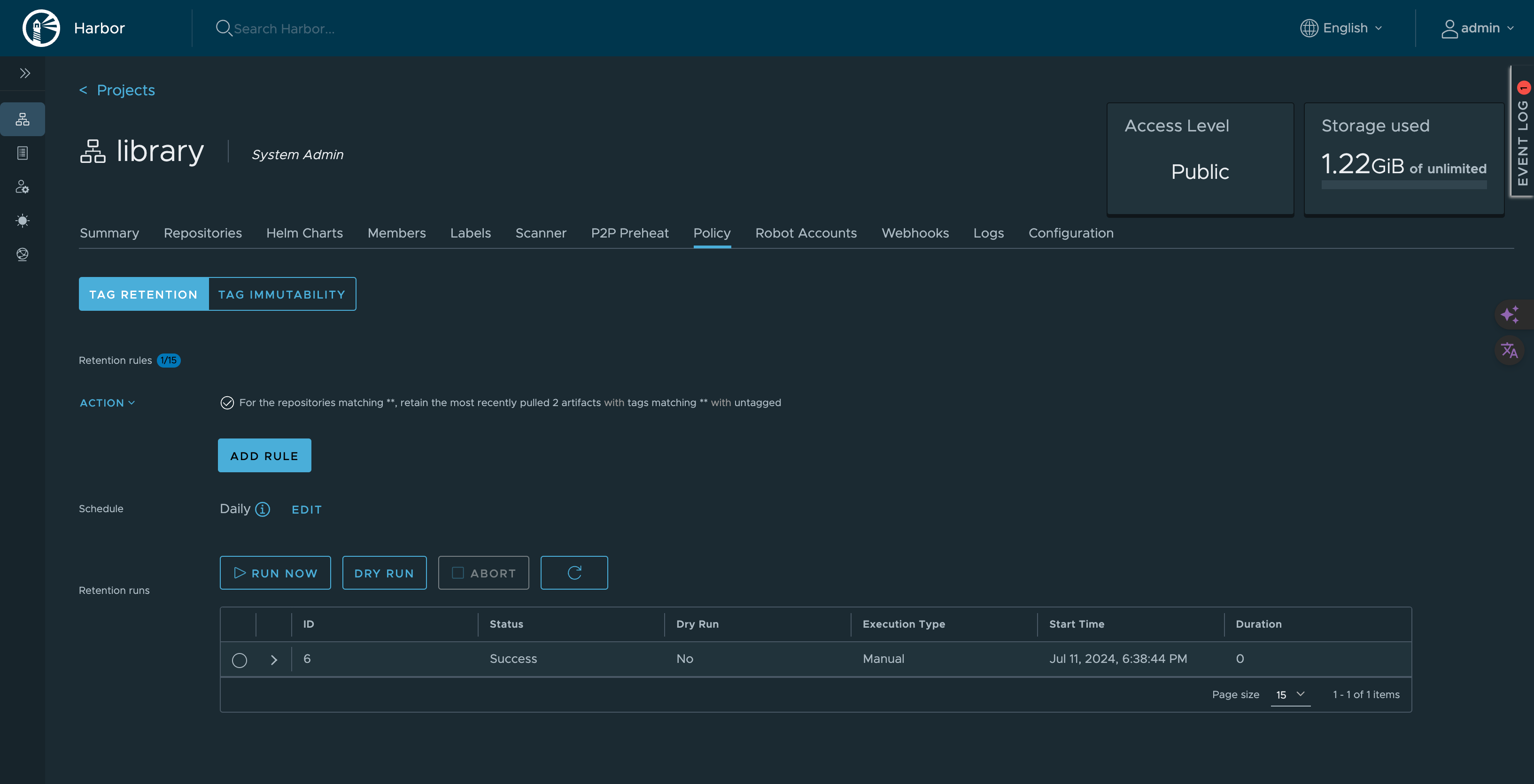This screenshot has height=784, width=1534.
Task: Open the API explorer sidebar icon
Action: [x=23, y=254]
